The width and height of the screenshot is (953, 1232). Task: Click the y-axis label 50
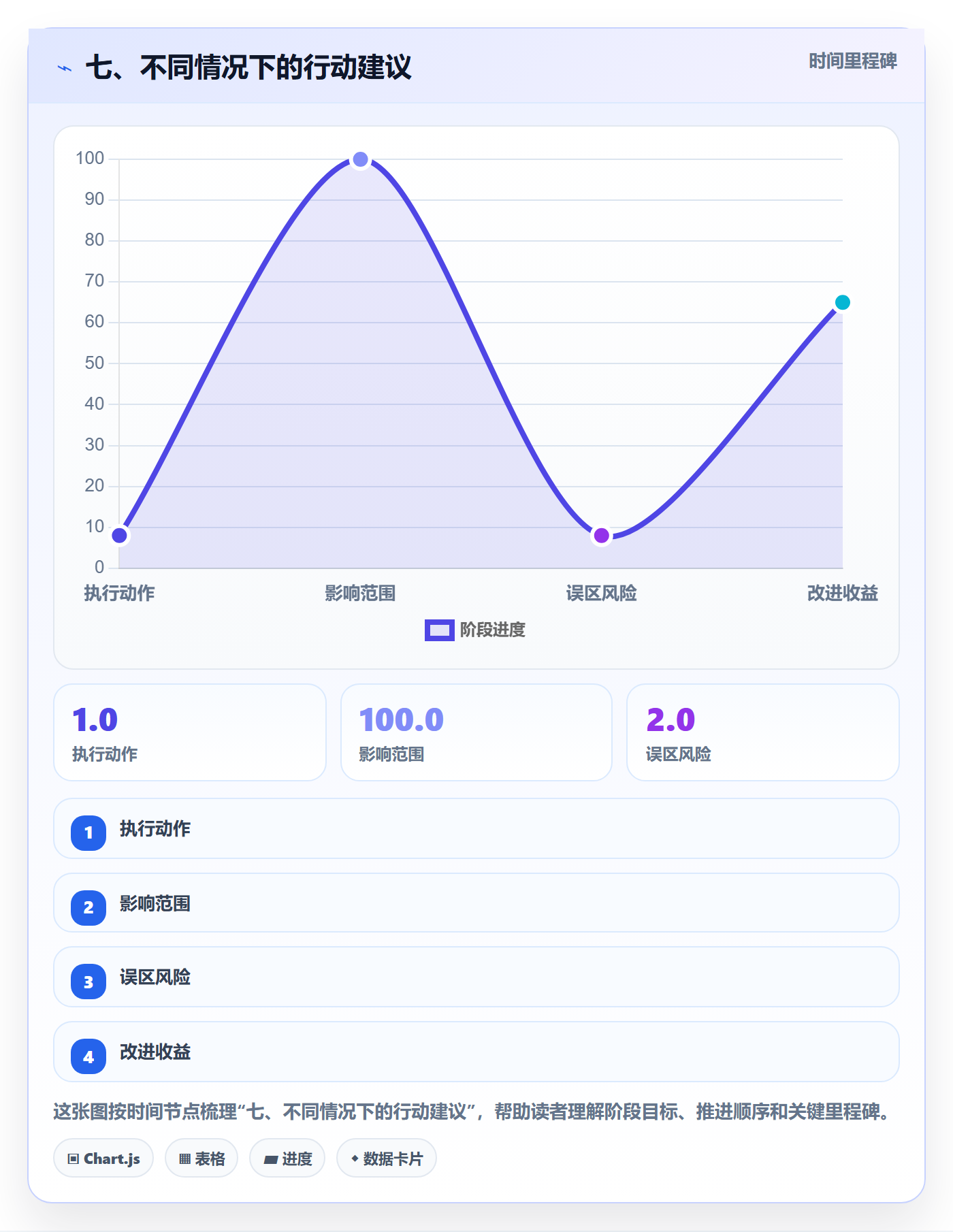[95, 363]
